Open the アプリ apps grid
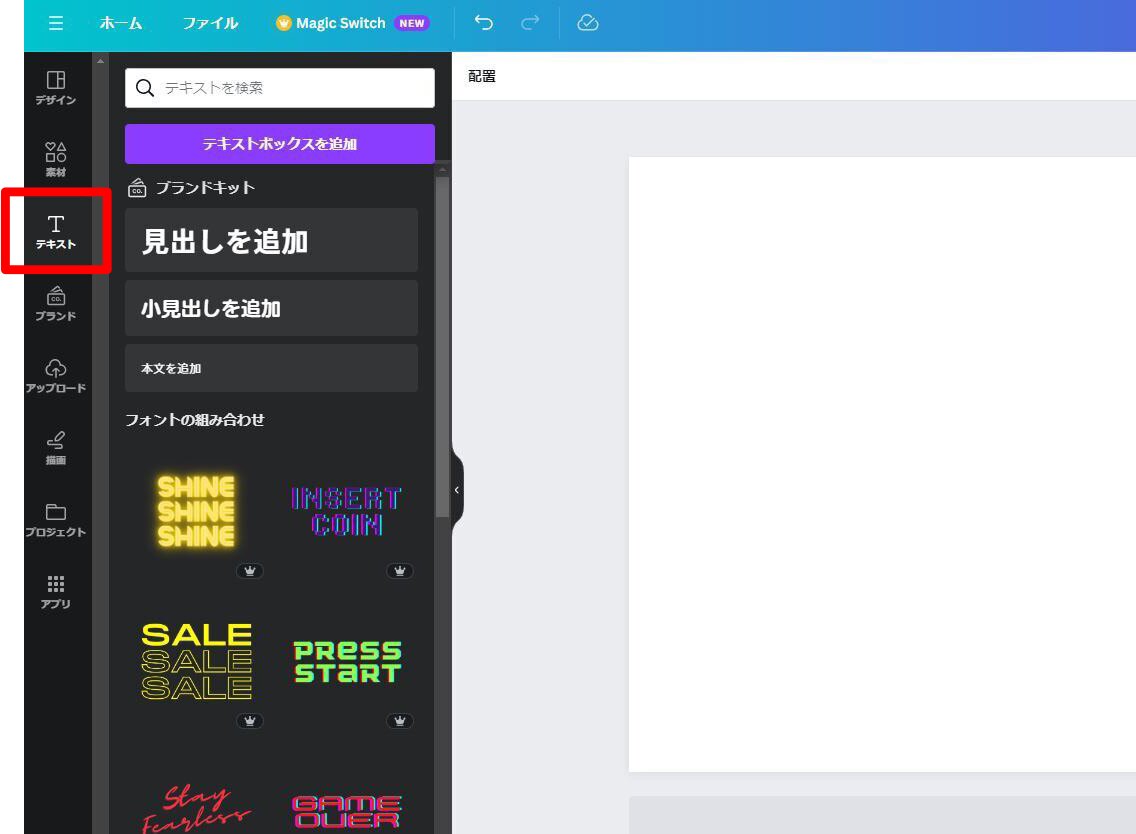 (56, 591)
